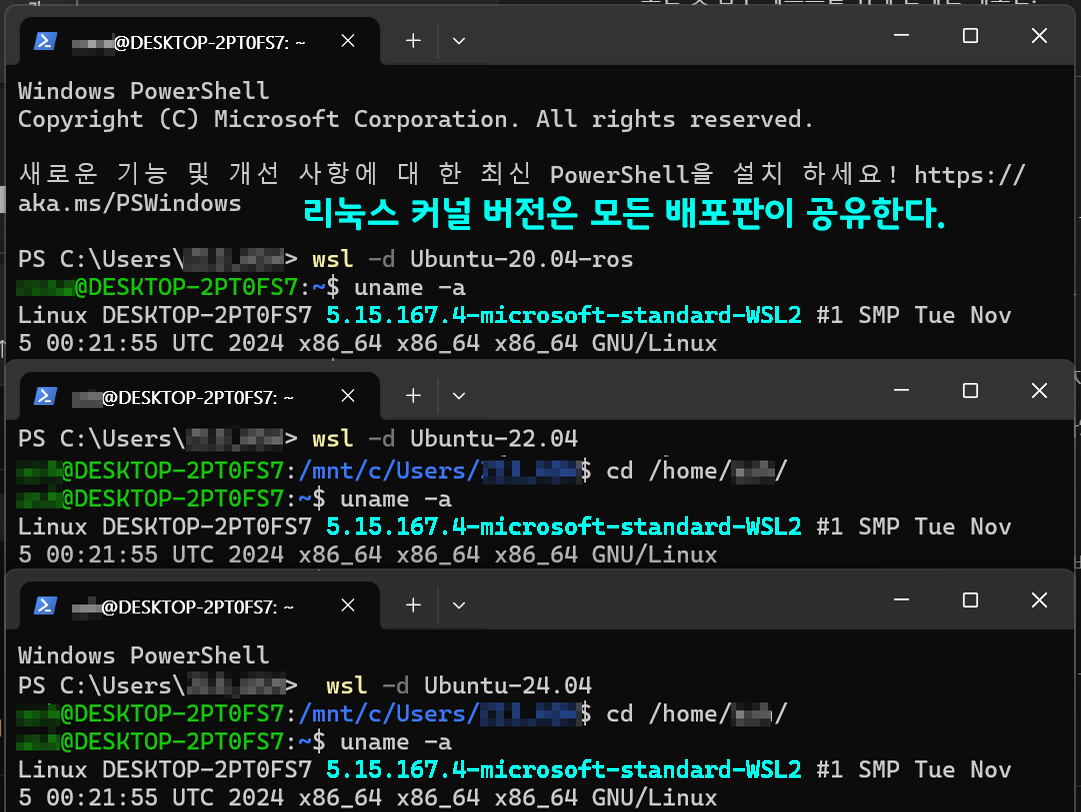
Task: Click the kernel version text in the bottom terminal
Action: coord(564,769)
